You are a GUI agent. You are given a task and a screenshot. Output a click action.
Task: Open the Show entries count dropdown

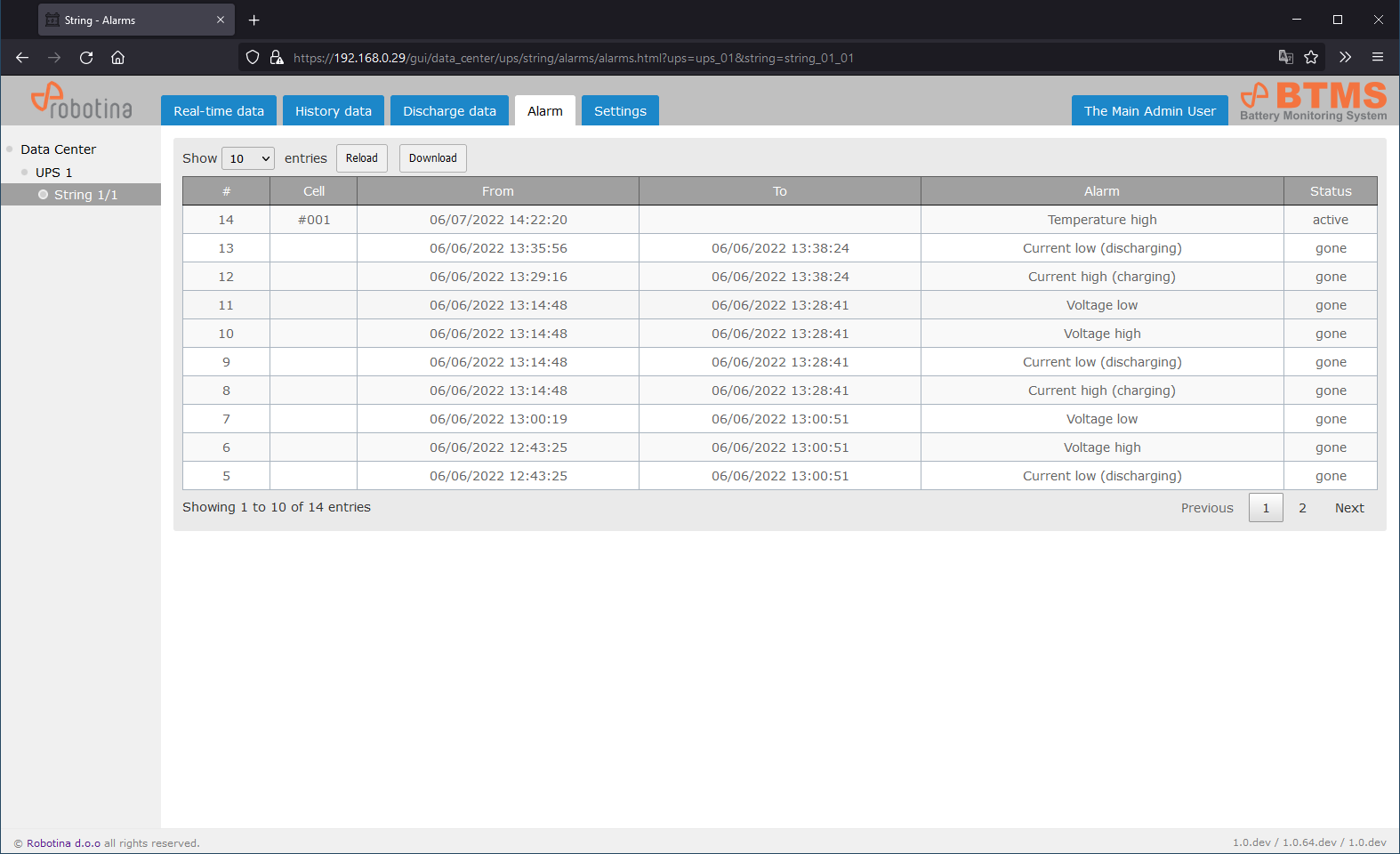point(248,158)
